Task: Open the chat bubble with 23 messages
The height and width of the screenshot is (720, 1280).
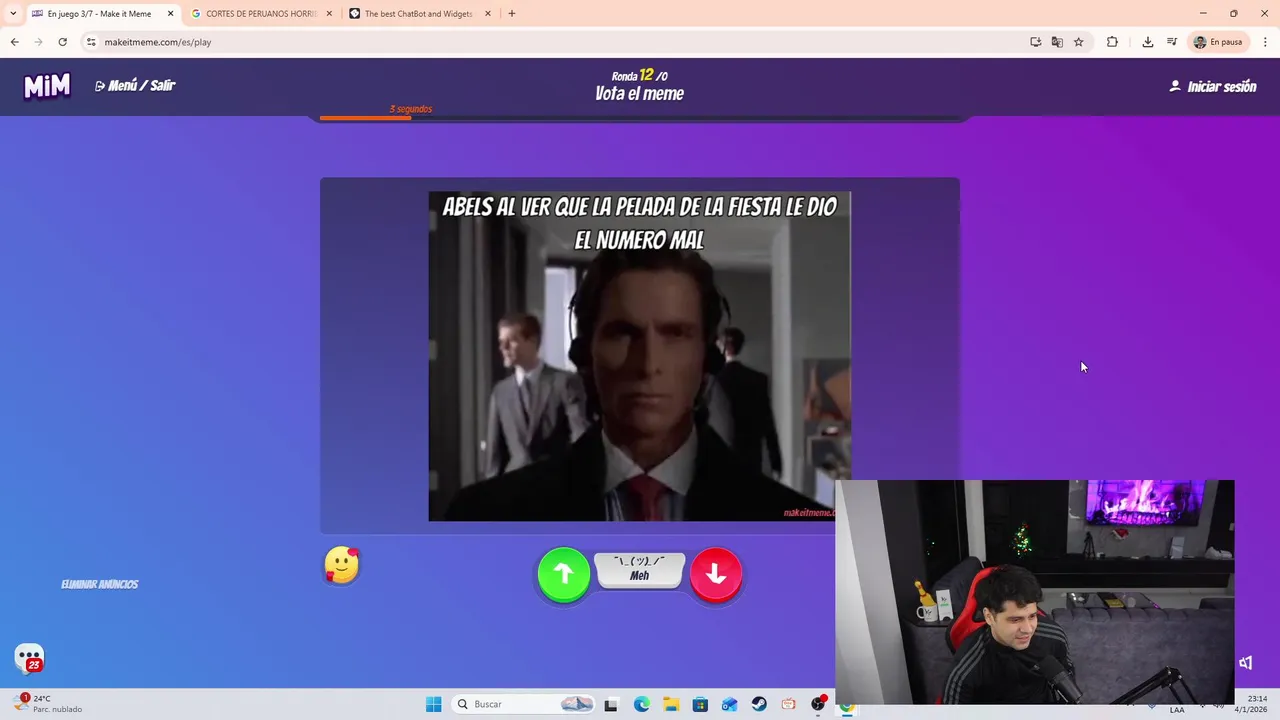Action: 30,659
